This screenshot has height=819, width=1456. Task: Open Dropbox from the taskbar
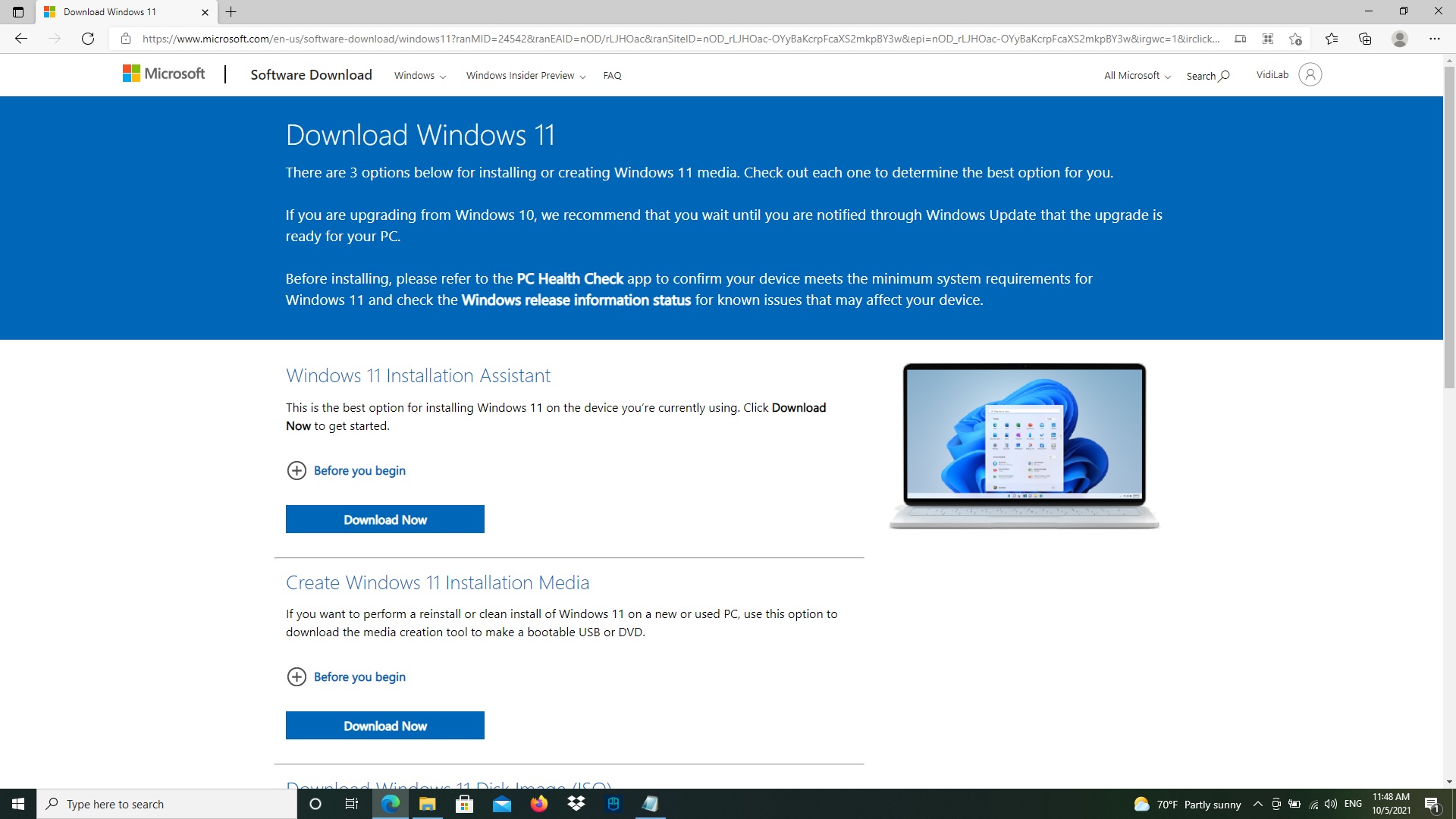(576, 804)
